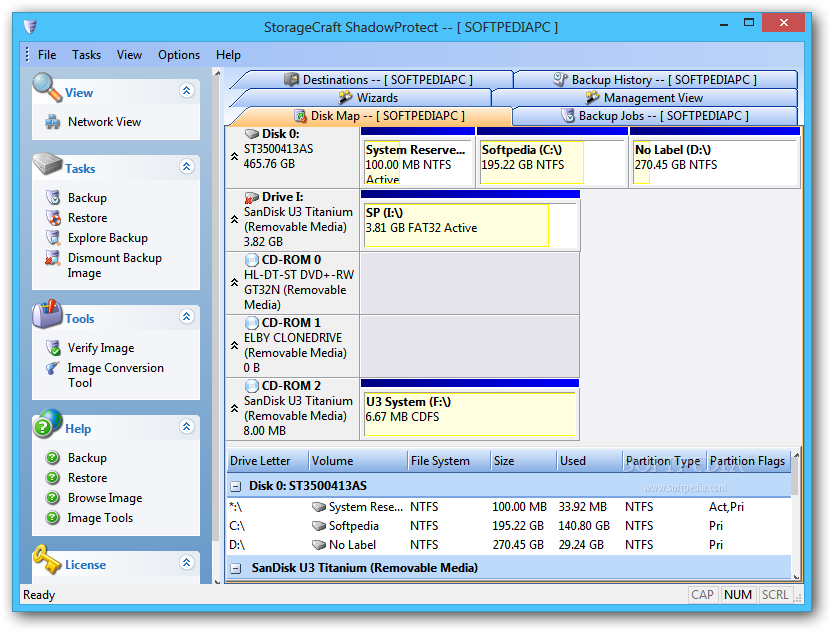Click the Explore Backup link
The width and height of the screenshot is (832, 632).
108,238
